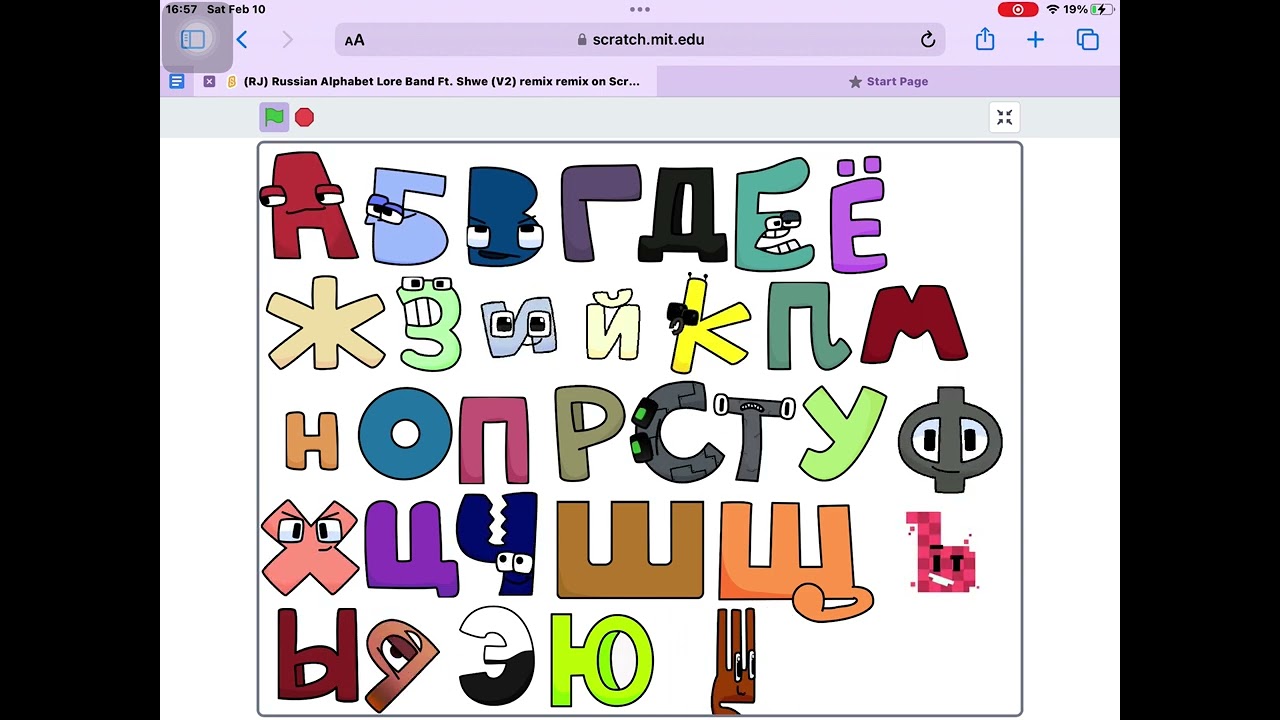This screenshot has width=1280, height=720.
Task: Click the pale blue letter И character
Action: 518,326
